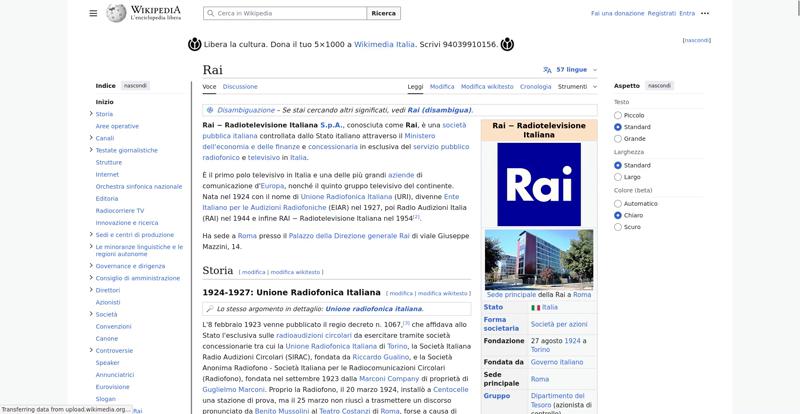Expand Testate giornalistiche in index
800x414 pixels.
91,150
